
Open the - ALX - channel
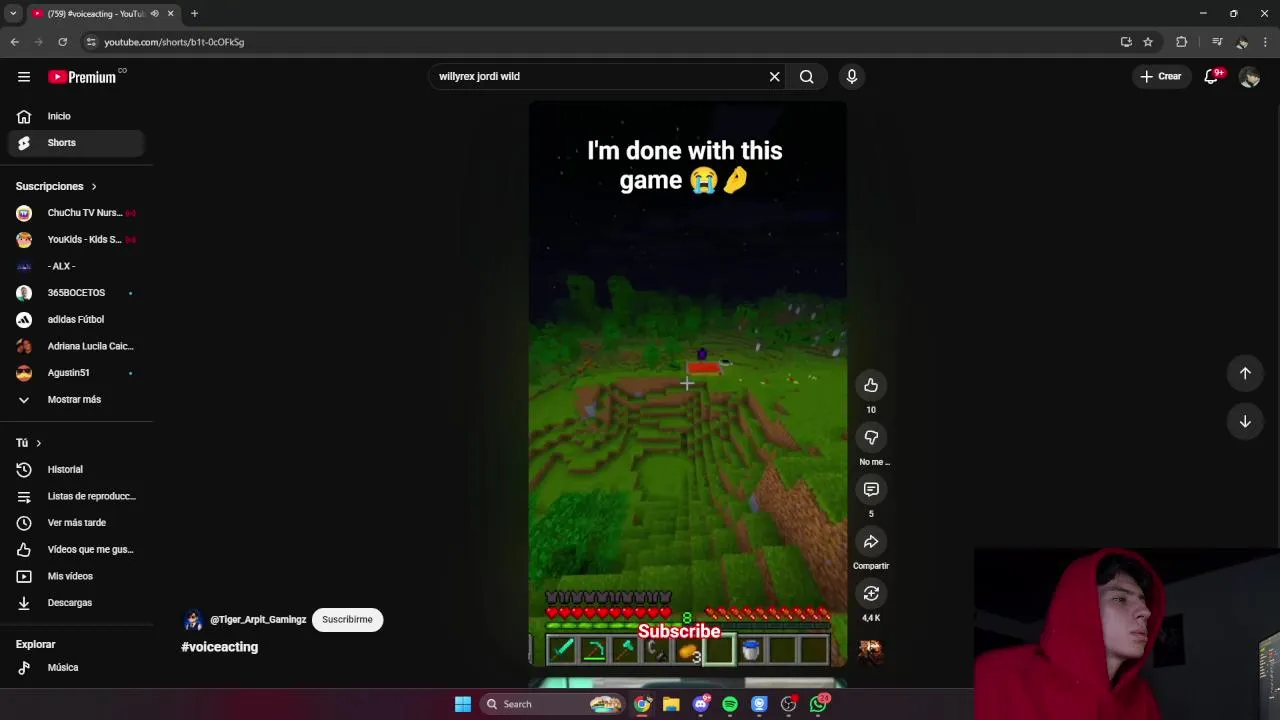[76, 266]
